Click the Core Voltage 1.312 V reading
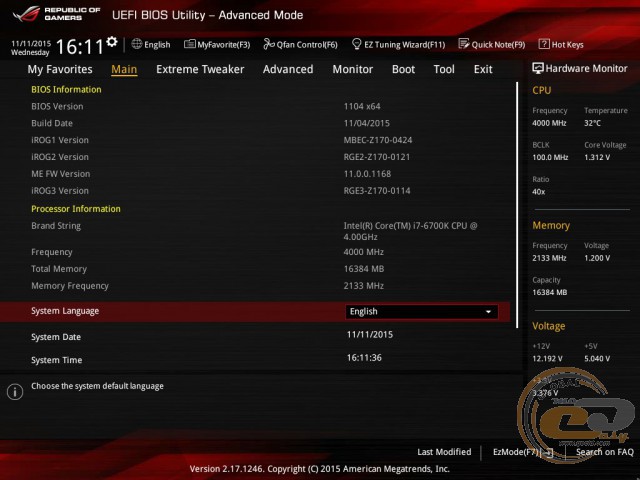Image resolution: width=640 pixels, height=480 pixels. [x=597, y=157]
